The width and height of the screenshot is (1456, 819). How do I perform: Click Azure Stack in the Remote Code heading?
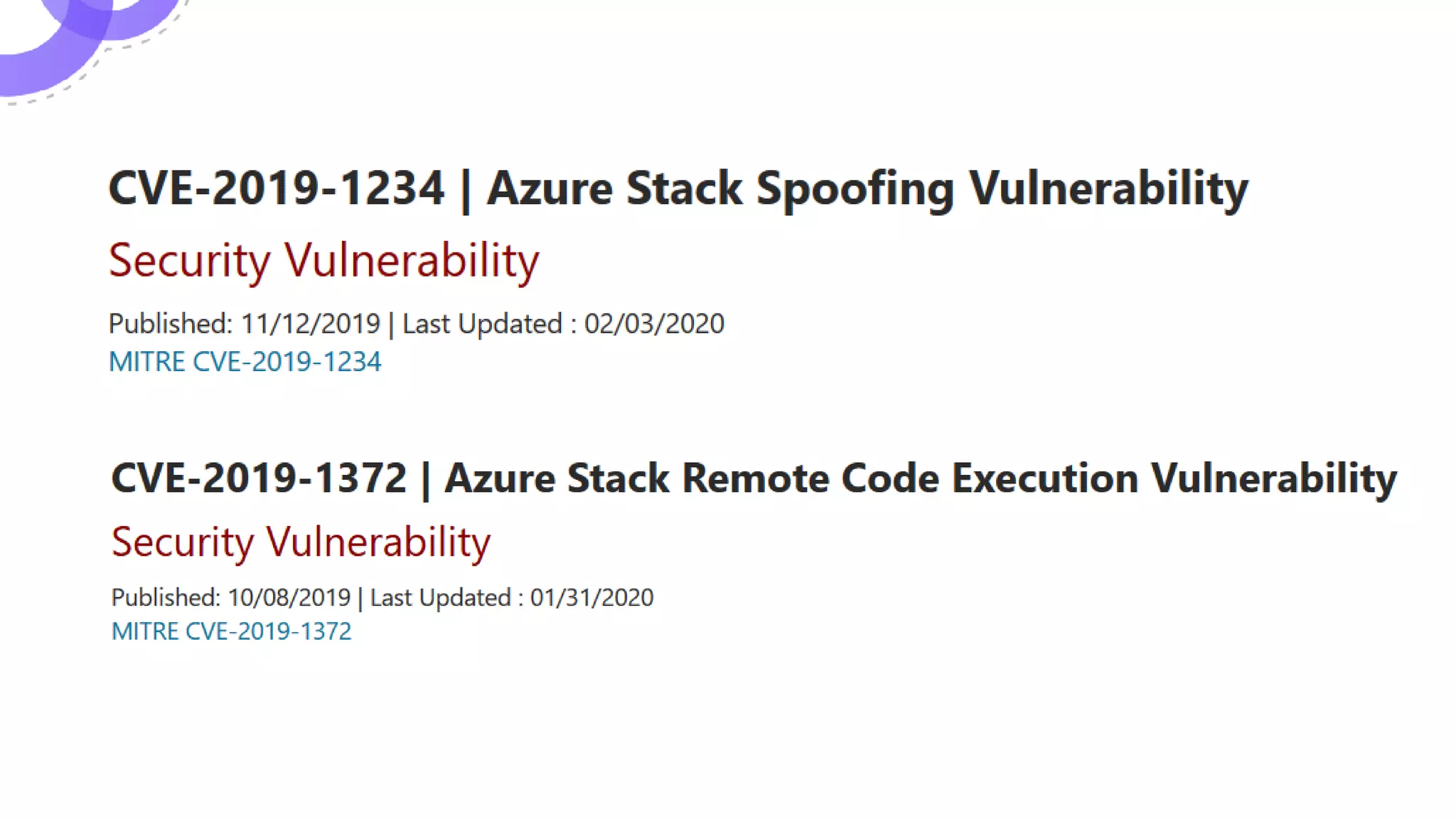557,478
